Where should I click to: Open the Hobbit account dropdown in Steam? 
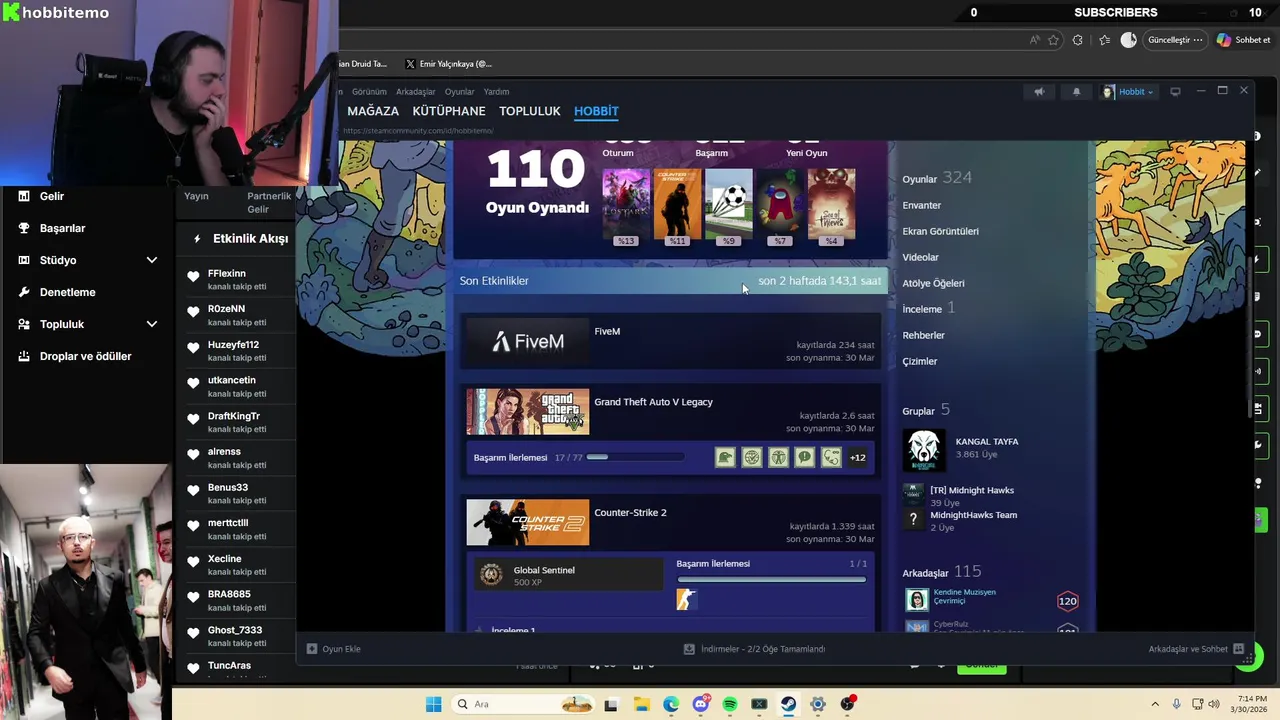[1129, 91]
